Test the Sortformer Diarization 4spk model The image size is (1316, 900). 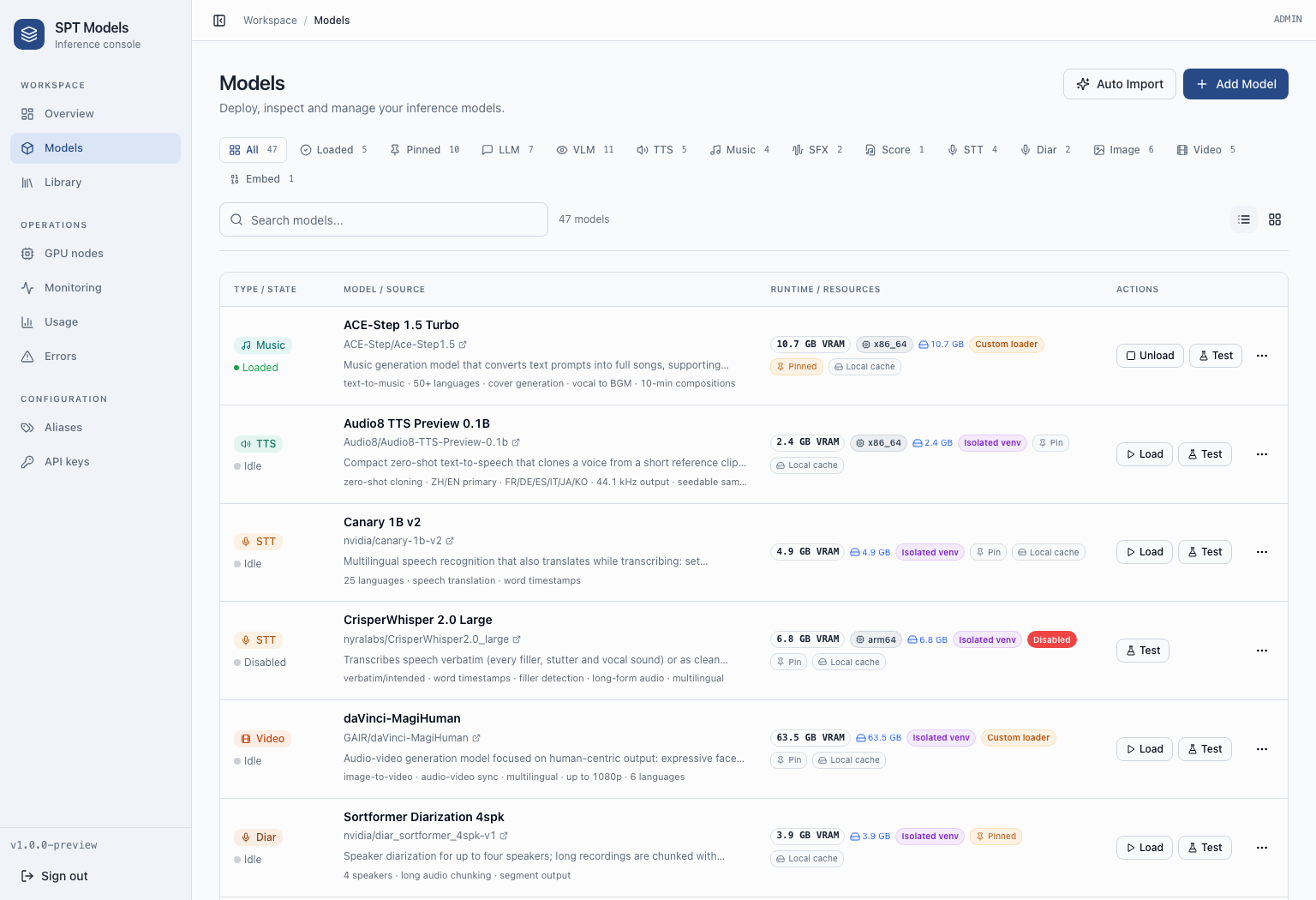click(1205, 848)
